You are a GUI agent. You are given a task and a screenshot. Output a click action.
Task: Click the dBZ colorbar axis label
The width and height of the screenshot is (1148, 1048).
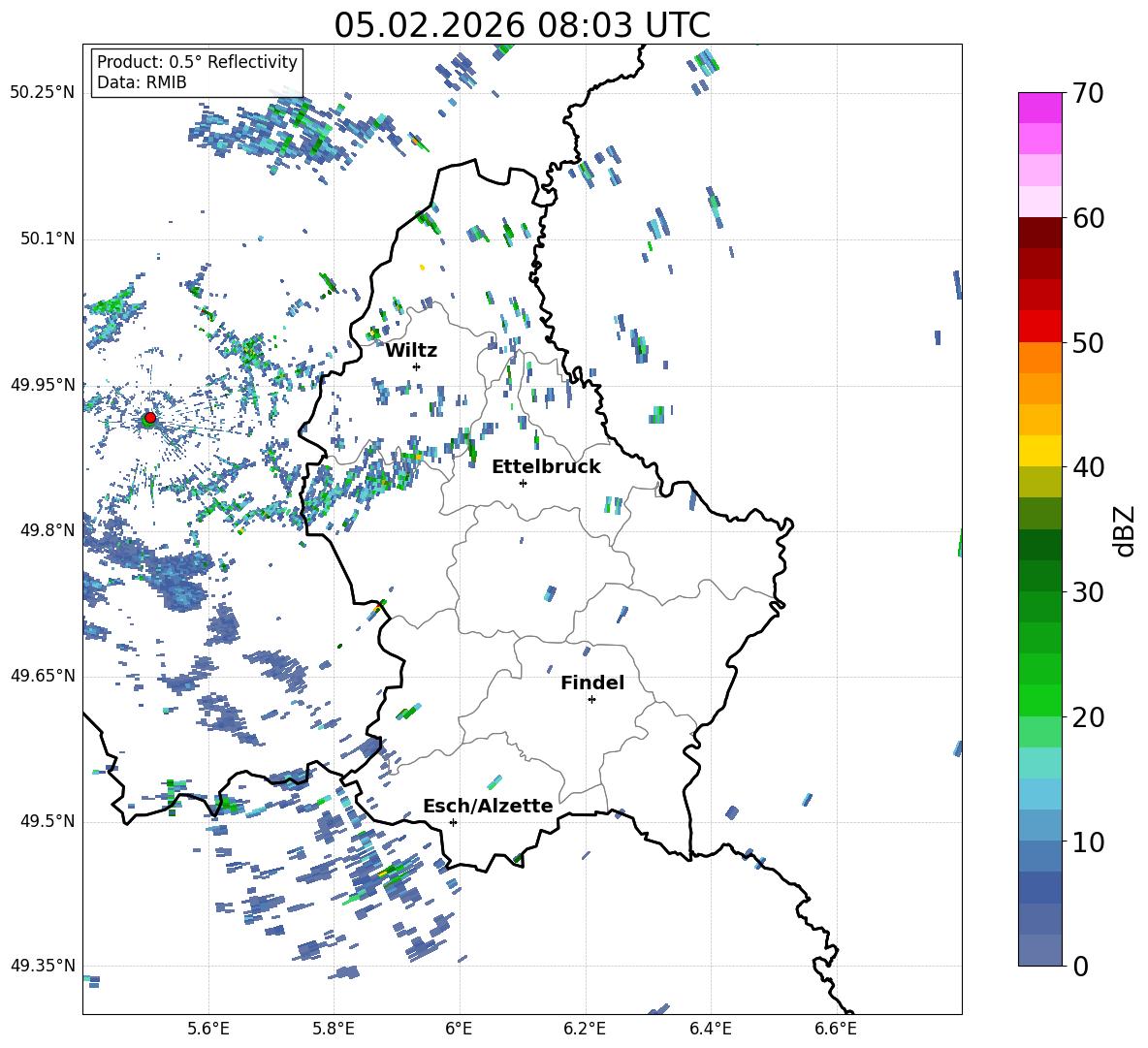click(1126, 530)
